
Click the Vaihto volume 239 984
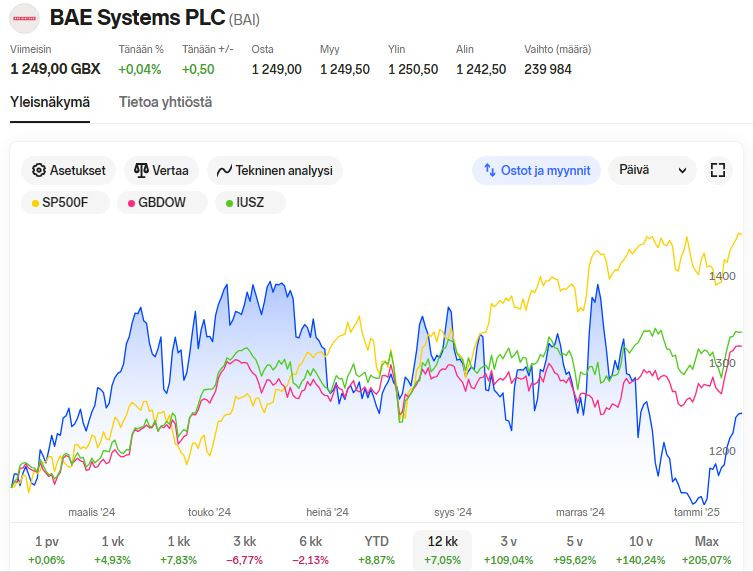548,69
